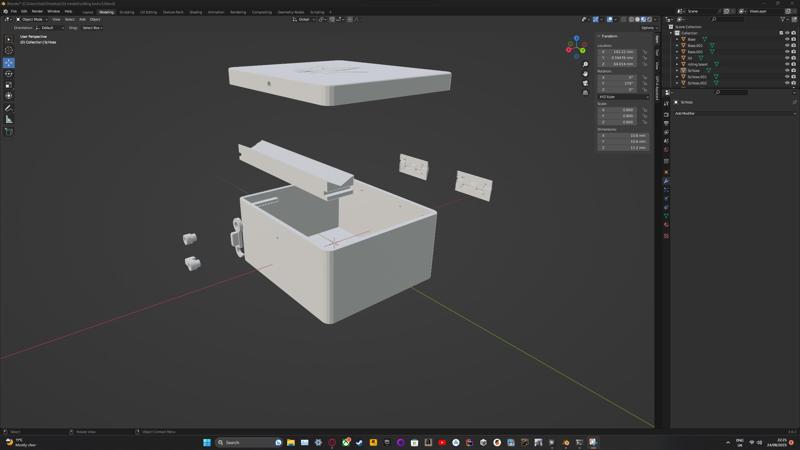Viewport: 800px width, 450px height.
Task: Open the Output properties tab
Action: point(666,123)
